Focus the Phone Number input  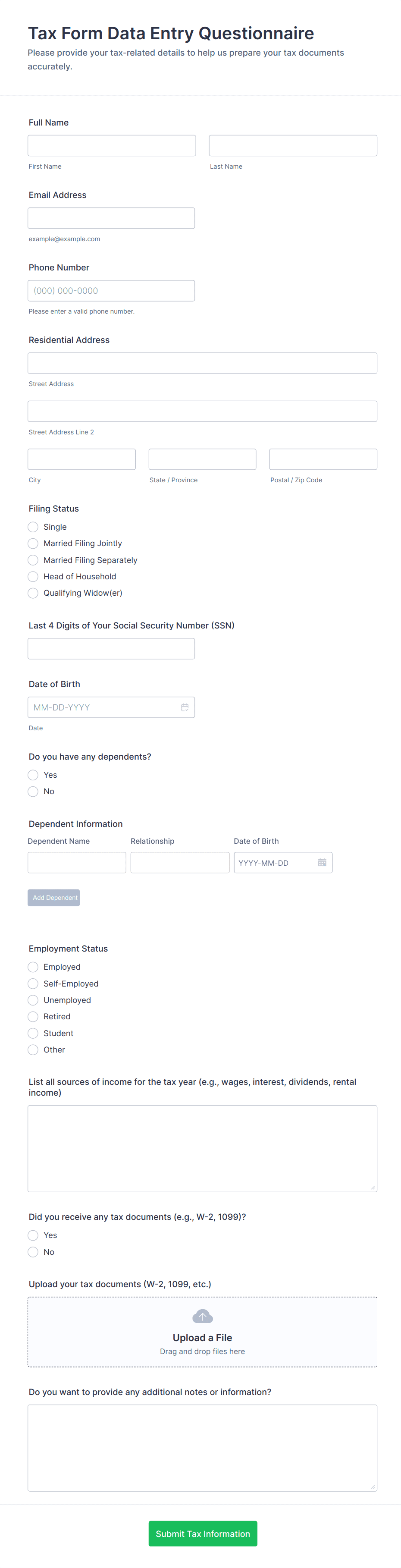click(x=111, y=291)
